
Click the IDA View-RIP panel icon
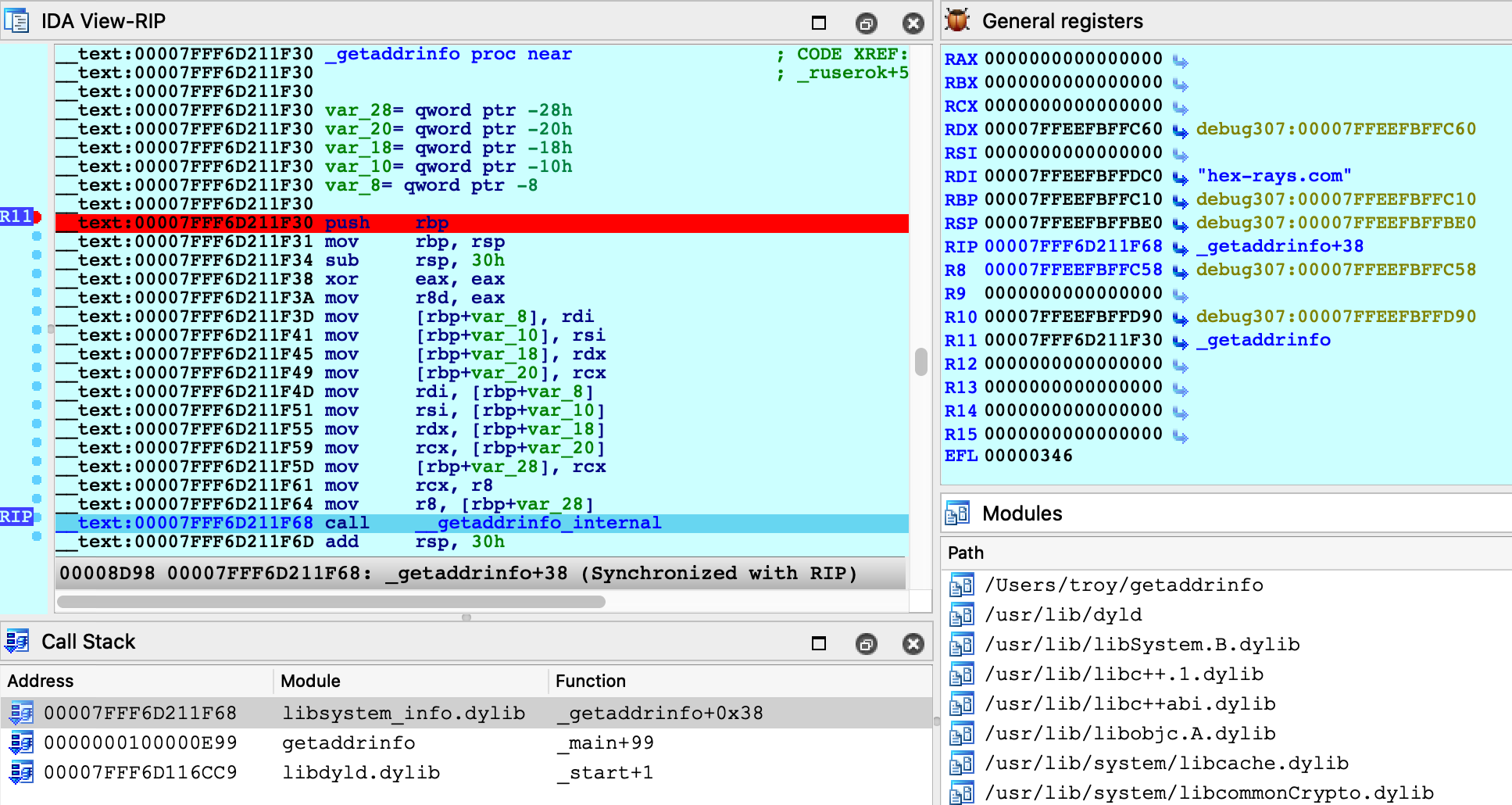click(17, 21)
